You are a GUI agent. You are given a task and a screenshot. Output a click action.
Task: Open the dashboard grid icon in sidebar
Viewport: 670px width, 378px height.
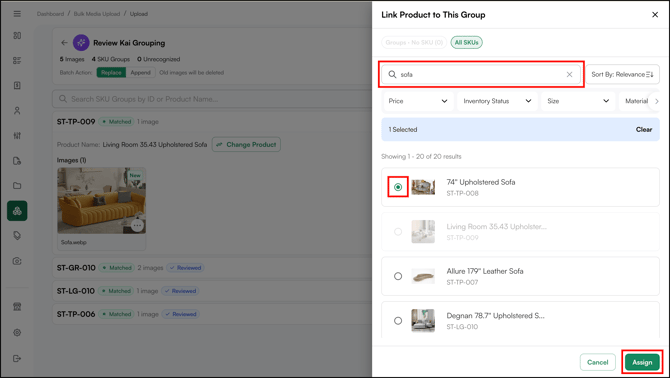pyautogui.click(x=17, y=35)
